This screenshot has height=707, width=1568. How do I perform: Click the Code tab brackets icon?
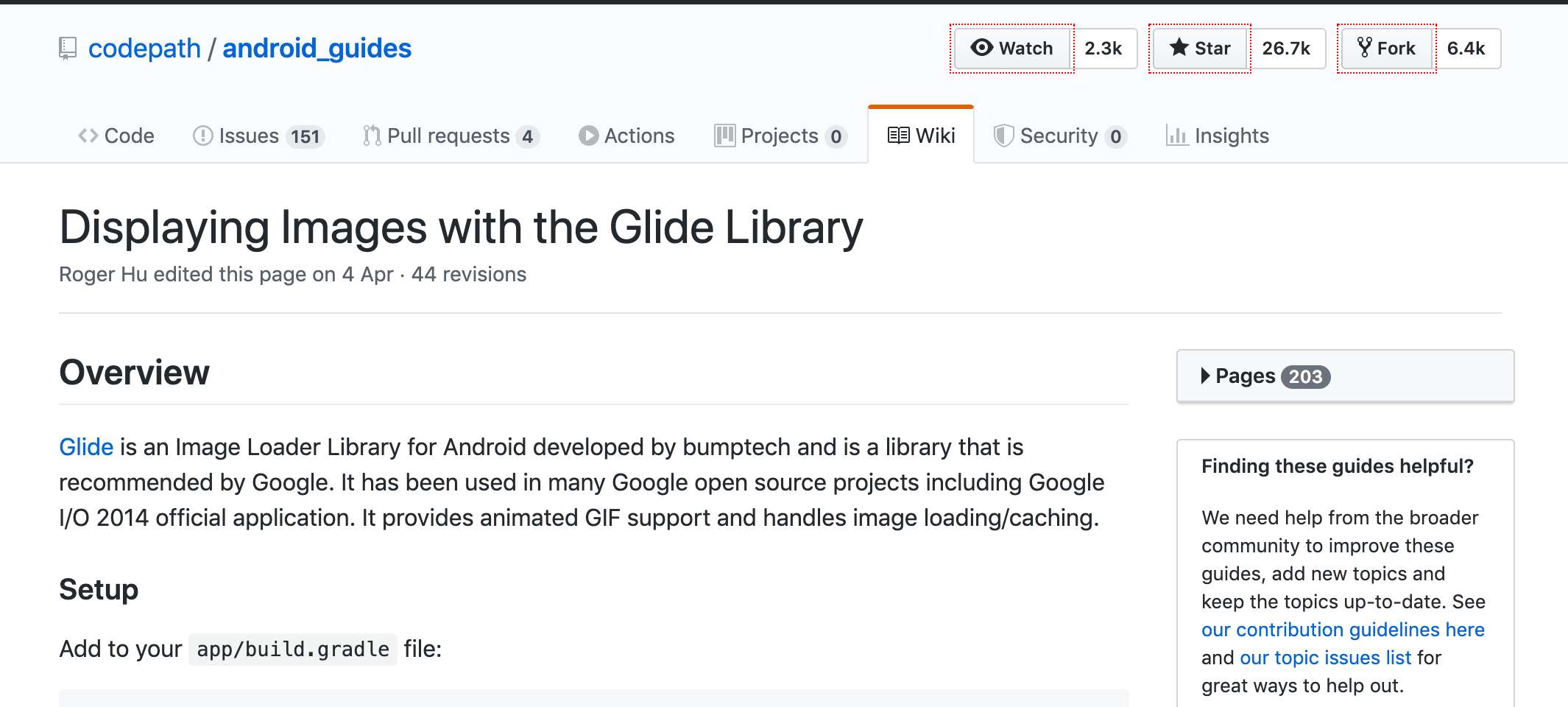tap(88, 136)
